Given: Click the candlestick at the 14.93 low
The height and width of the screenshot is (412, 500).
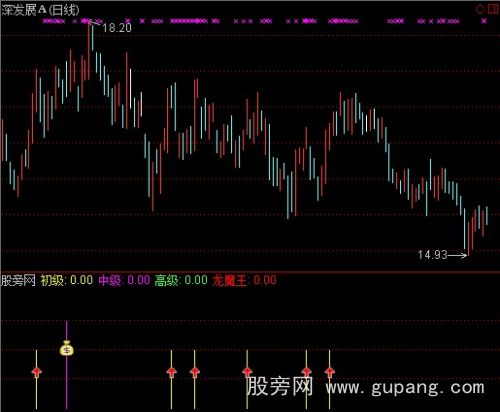Looking at the screenshot, I should [469, 238].
